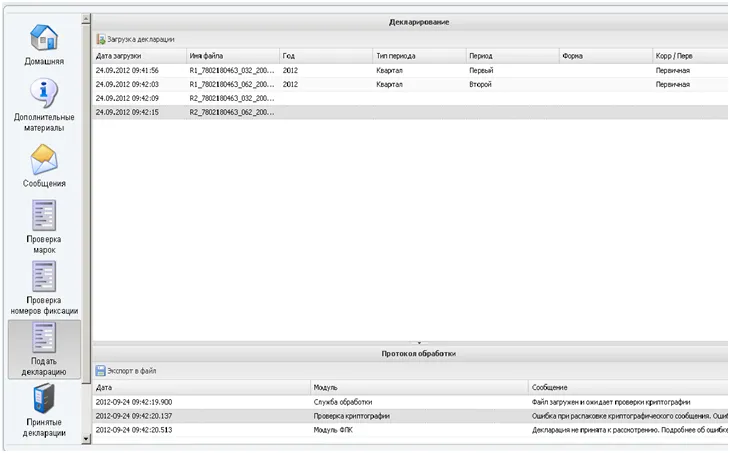
Task: Open Дополнительные материалы info icon
Action: coord(44,105)
